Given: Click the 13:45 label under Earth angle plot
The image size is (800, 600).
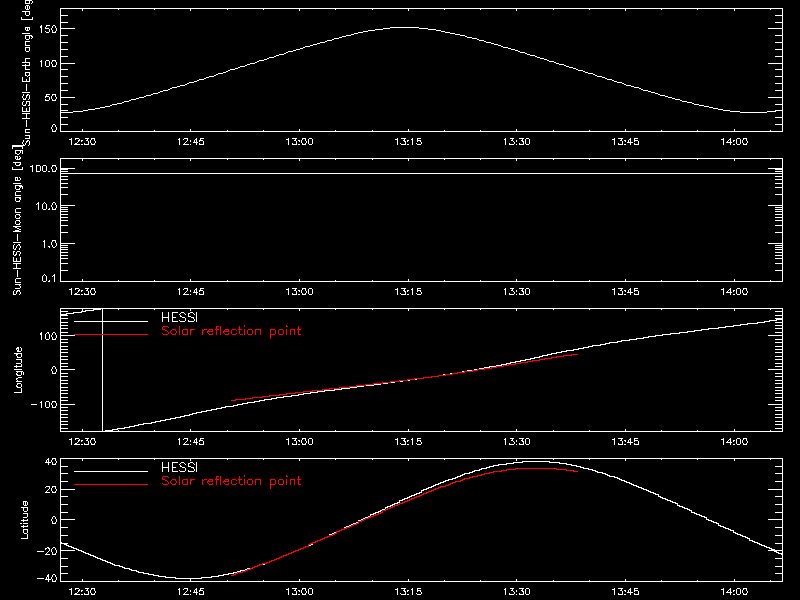Looking at the screenshot, I should (x=626, y=141).
